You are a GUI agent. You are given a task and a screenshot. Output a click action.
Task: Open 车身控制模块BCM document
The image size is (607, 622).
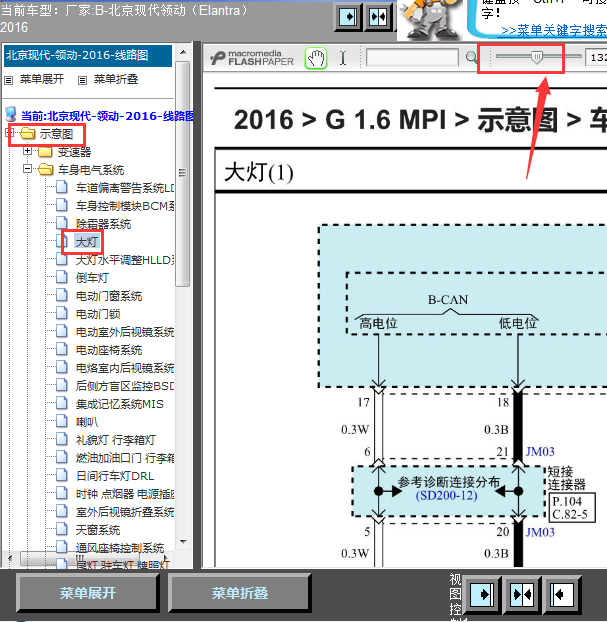click(125, 206)
